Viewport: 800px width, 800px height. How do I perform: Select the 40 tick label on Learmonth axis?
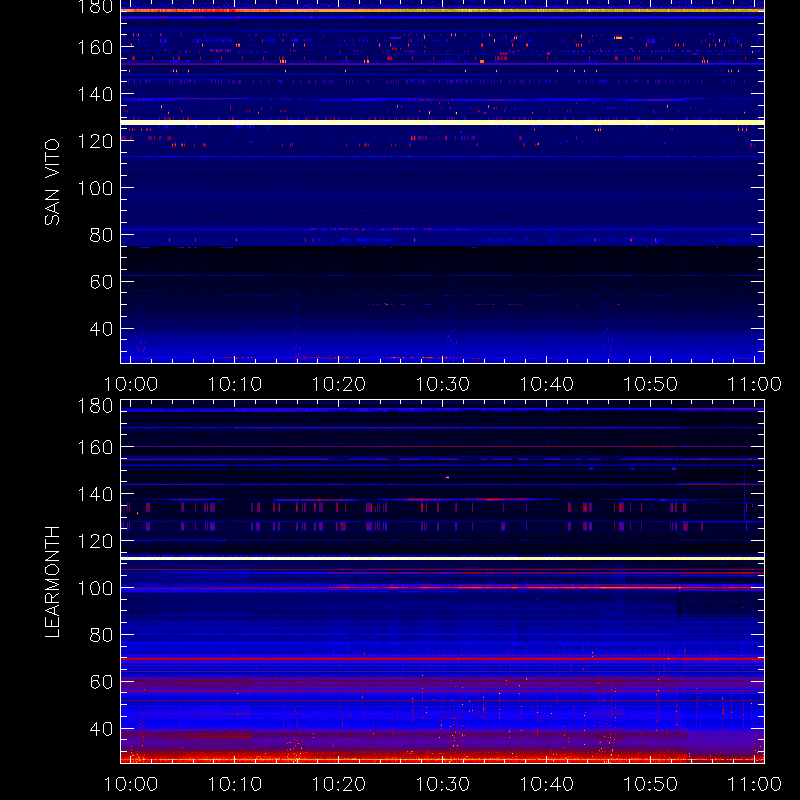tap(101, 729)
